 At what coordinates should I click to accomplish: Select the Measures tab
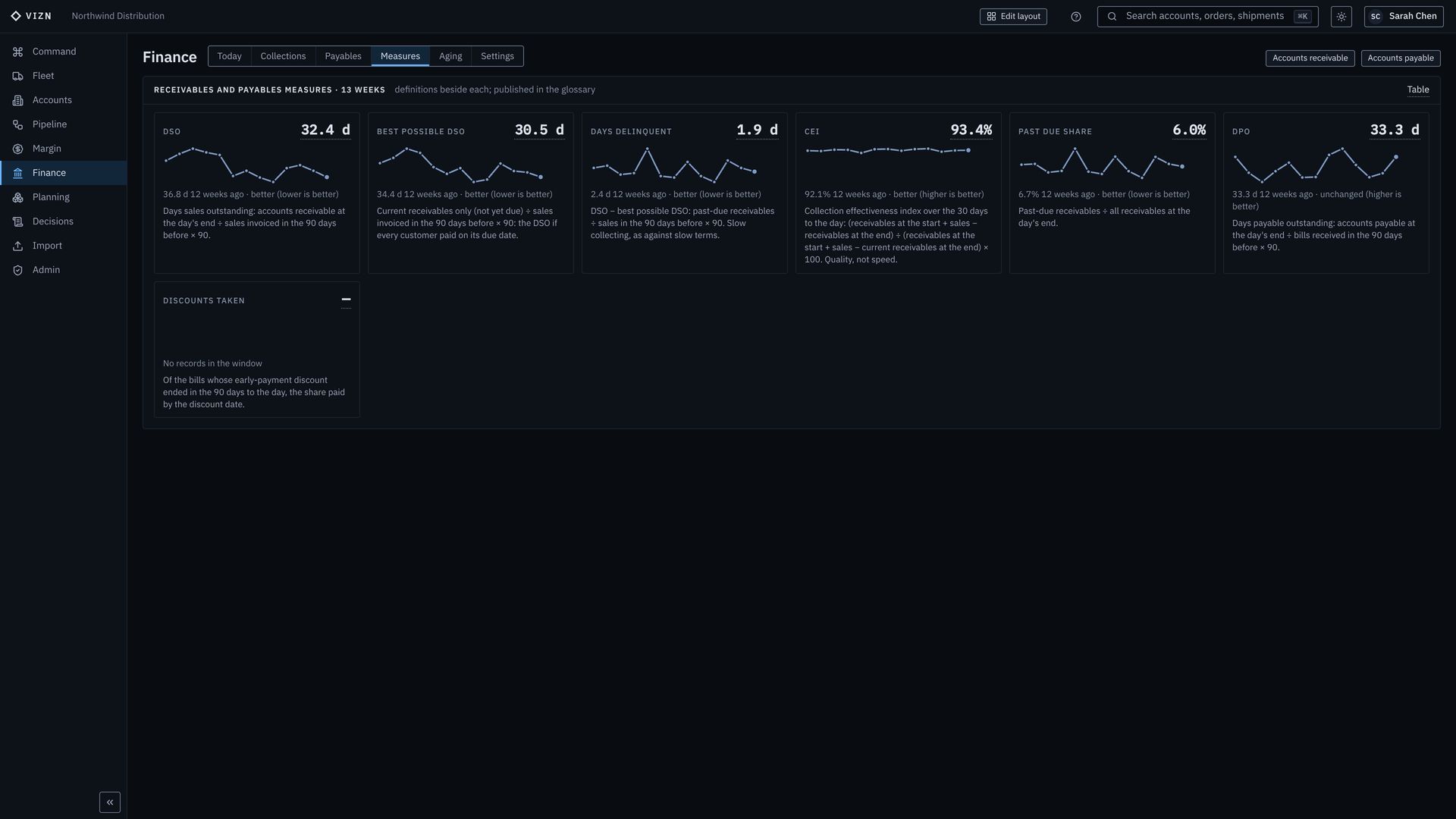(400, 56)
